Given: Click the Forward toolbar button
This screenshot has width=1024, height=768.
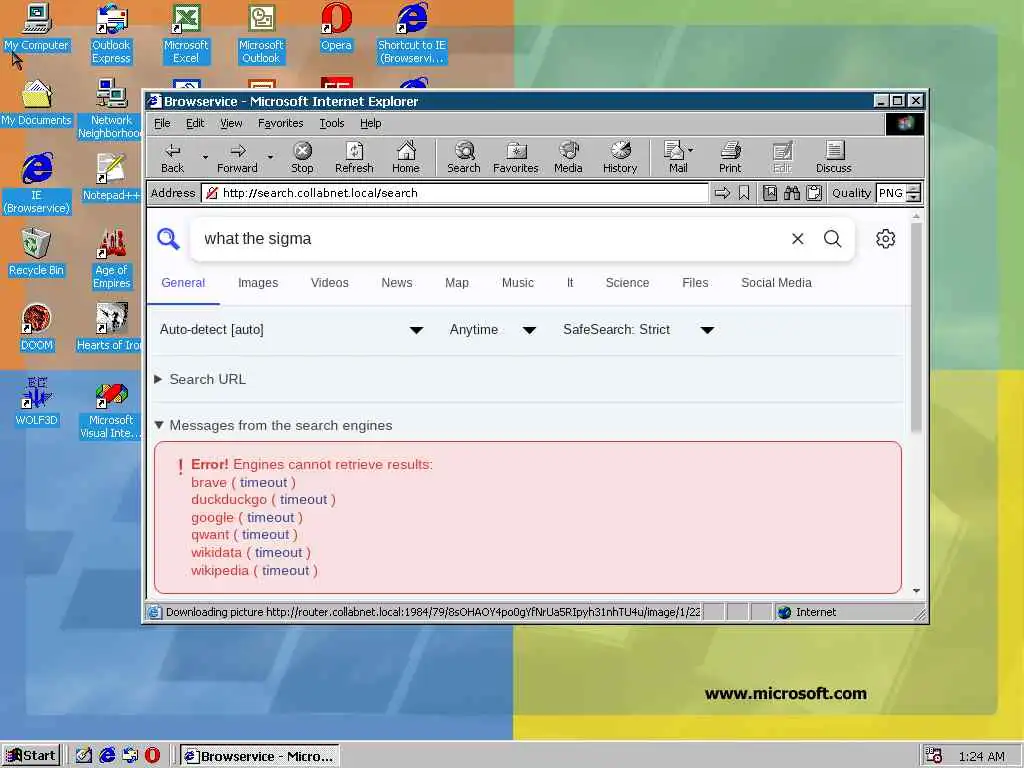Looking at the screenshot, I should [x=237, y=157].
